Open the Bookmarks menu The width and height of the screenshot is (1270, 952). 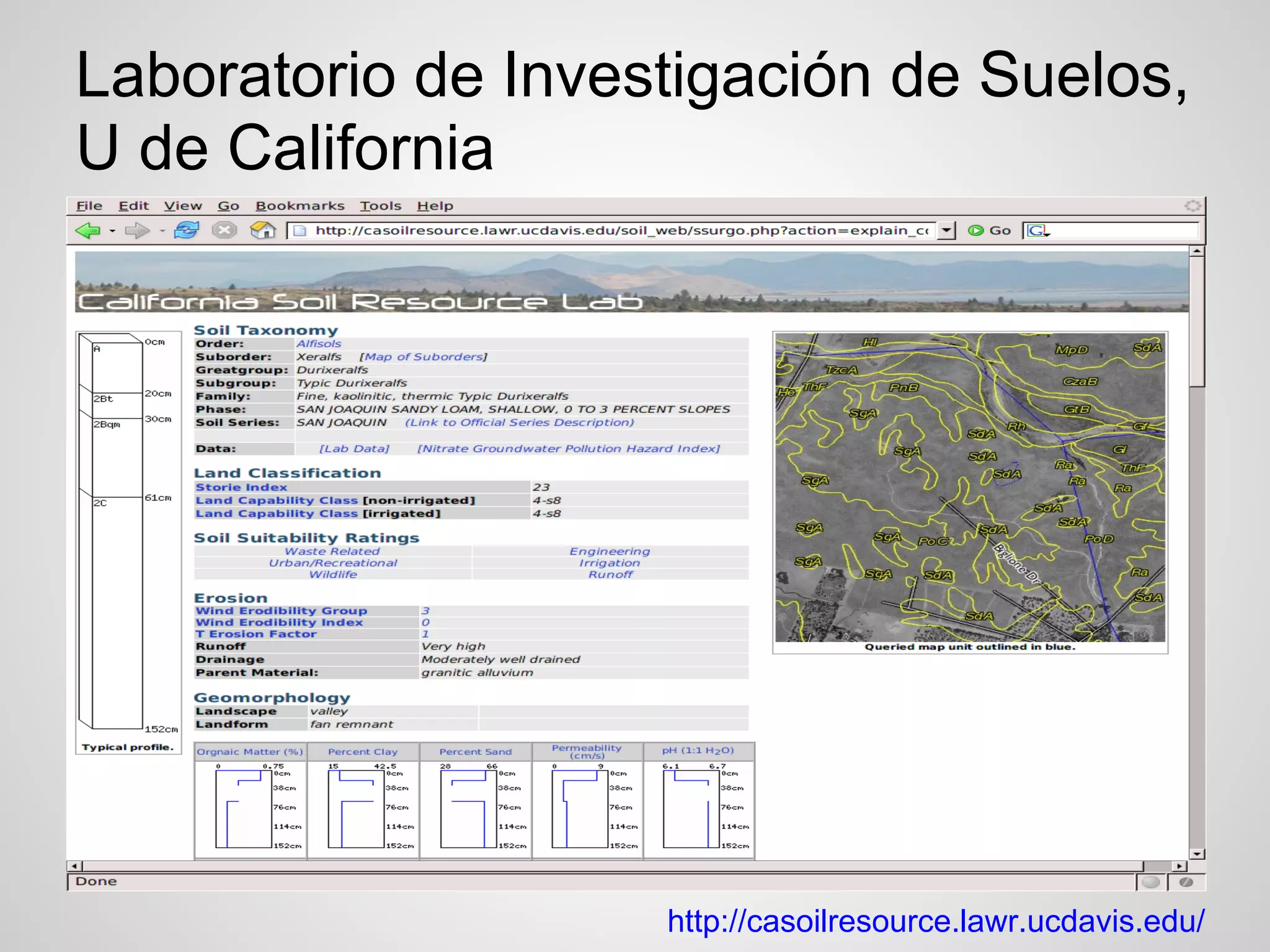tap(300, 206)
